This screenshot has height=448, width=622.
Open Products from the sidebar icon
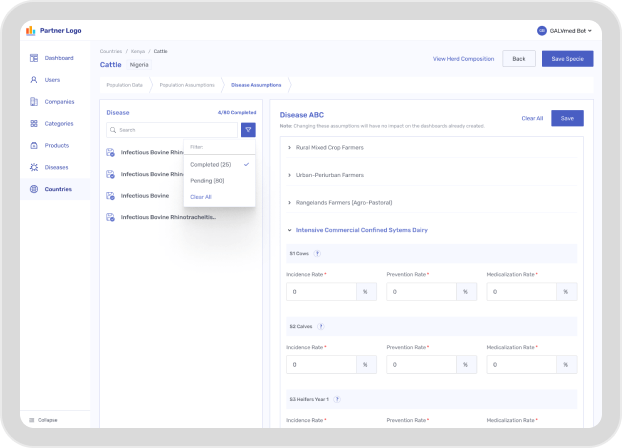[34, 145]
